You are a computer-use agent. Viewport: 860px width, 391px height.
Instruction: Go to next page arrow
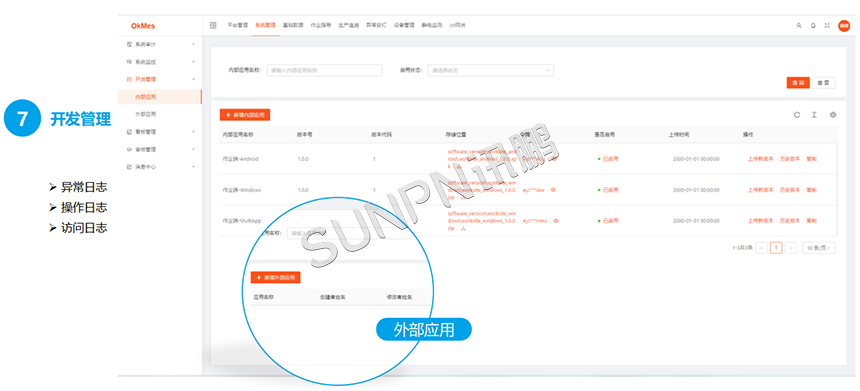pos(790,248)
